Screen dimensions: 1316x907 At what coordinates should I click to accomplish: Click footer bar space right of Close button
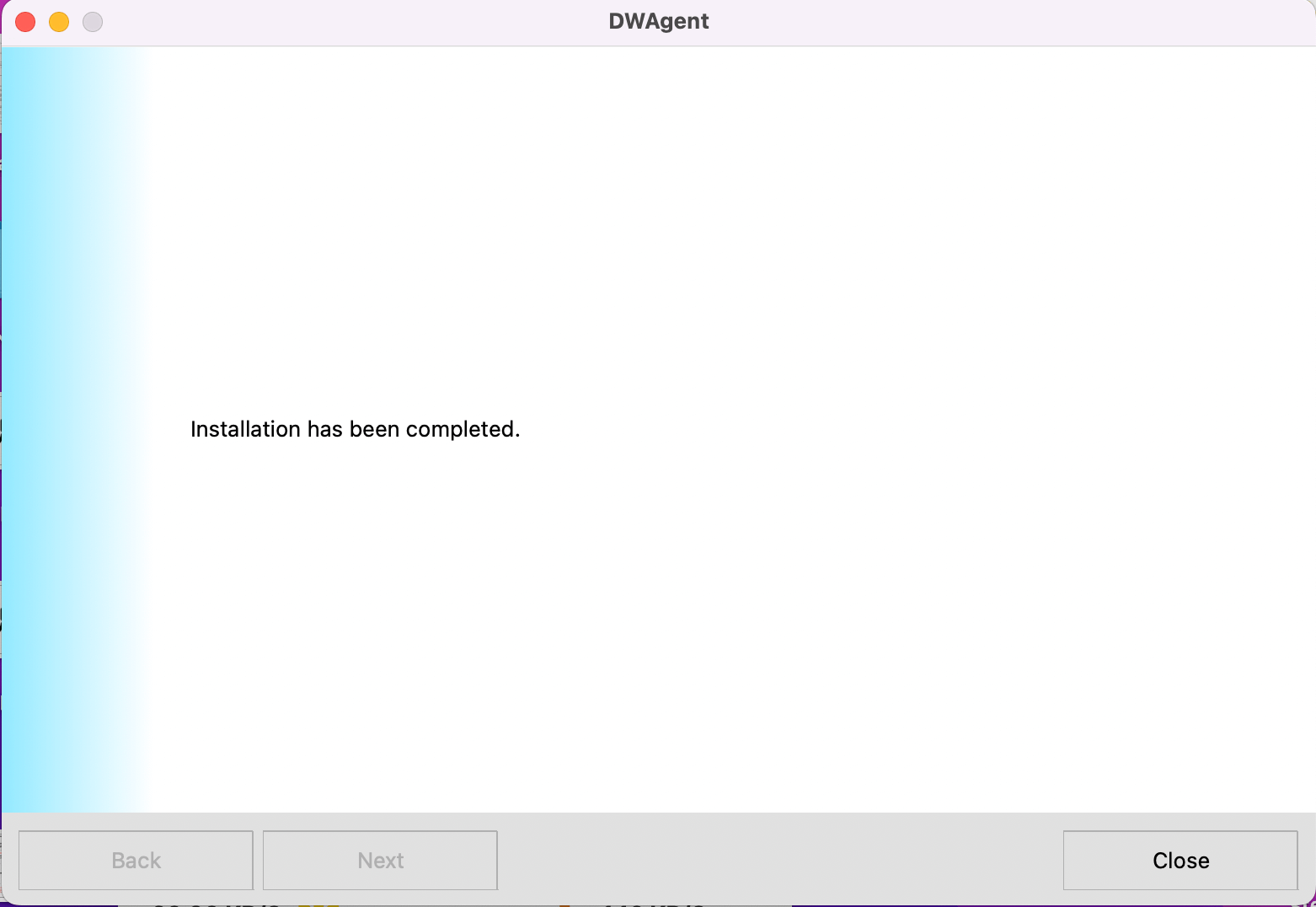point(1306,860)
